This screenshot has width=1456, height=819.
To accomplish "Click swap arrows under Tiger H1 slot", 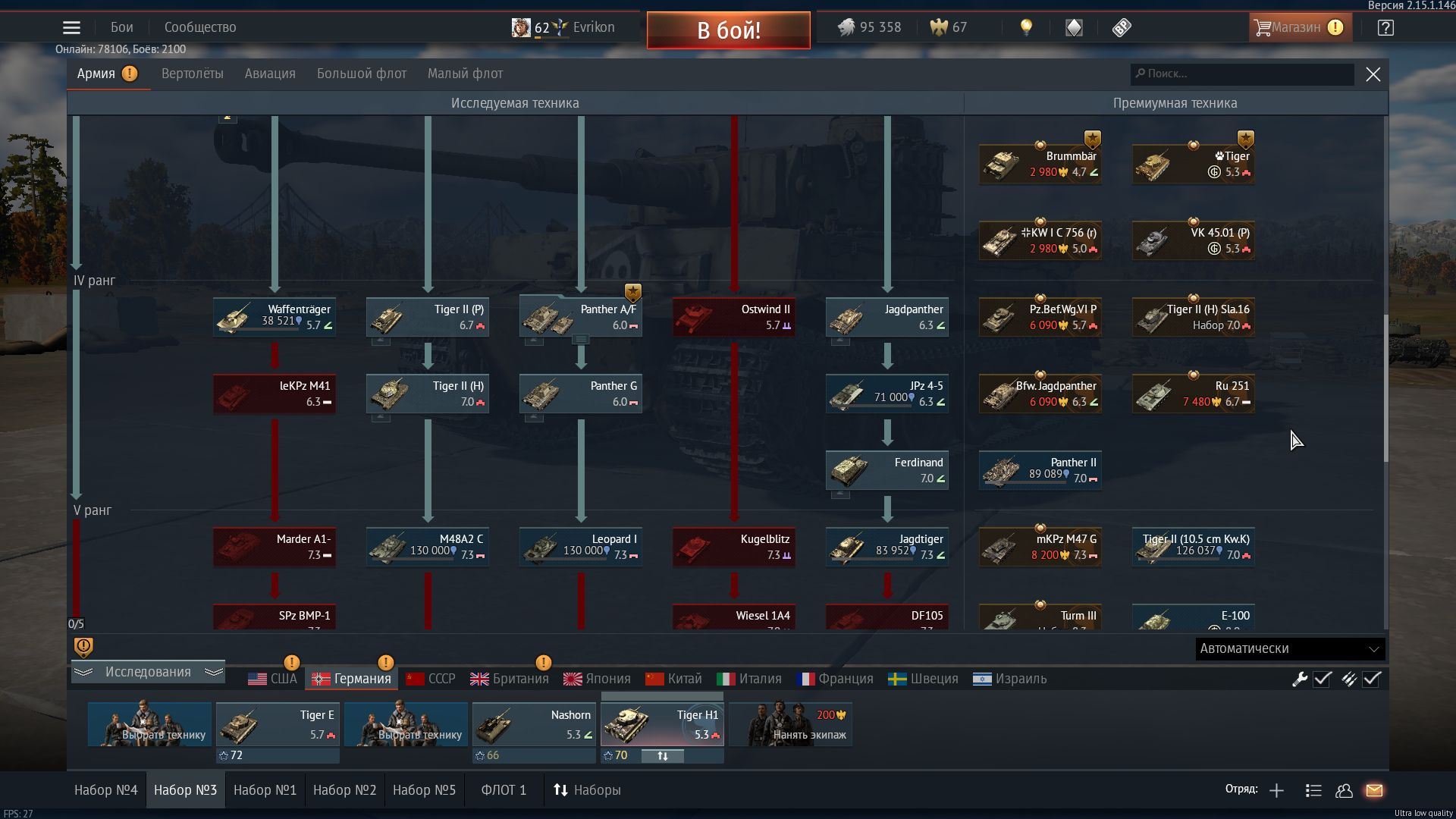I will pyautogui.click(x=663, y=756).
